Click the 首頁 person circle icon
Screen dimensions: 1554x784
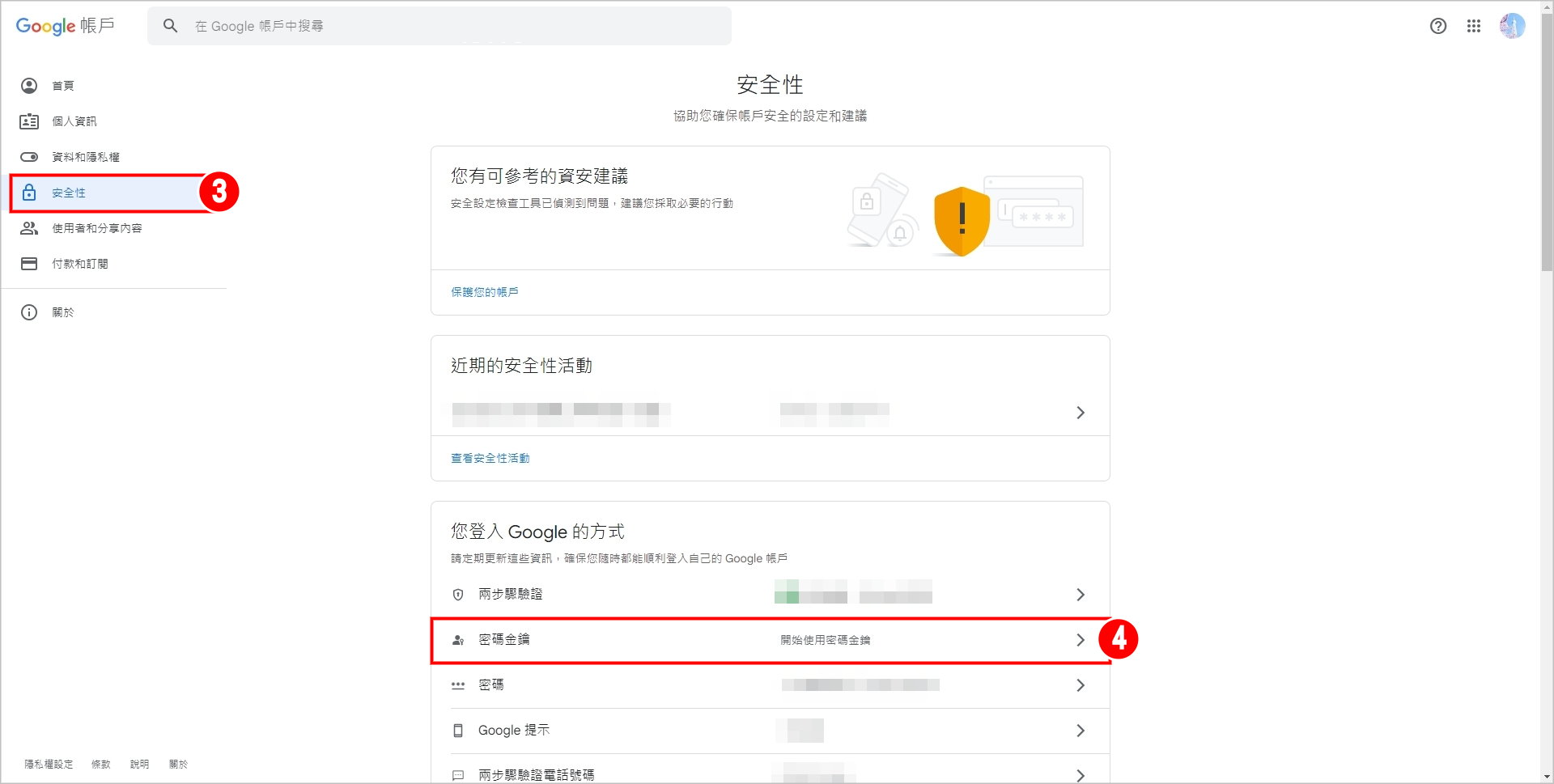click(29, 86)
